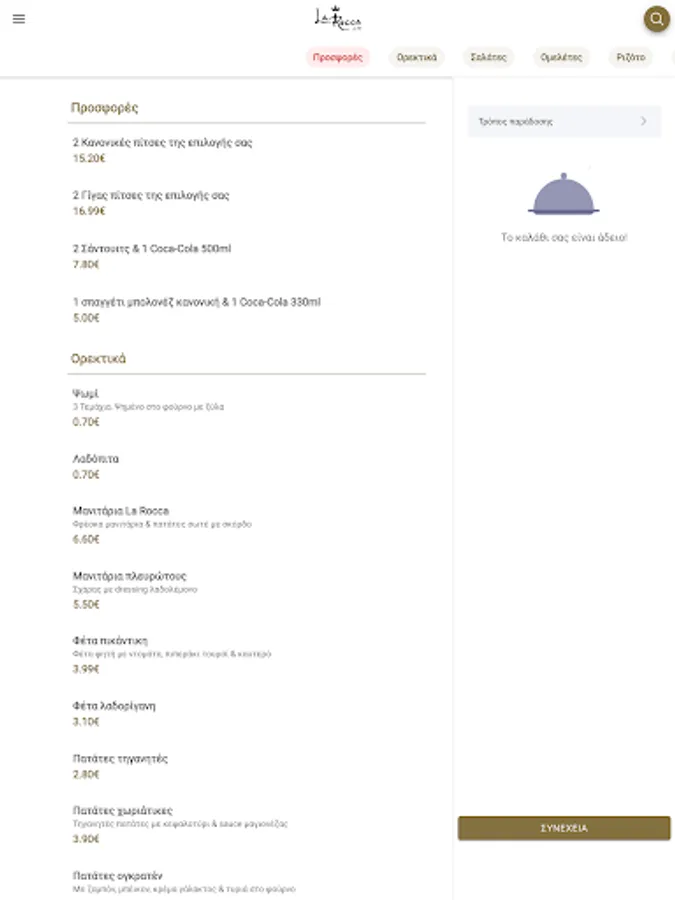Select Πατάτες τηγανητές from the menu
This screenshot has width=675, height=900.
120,766
